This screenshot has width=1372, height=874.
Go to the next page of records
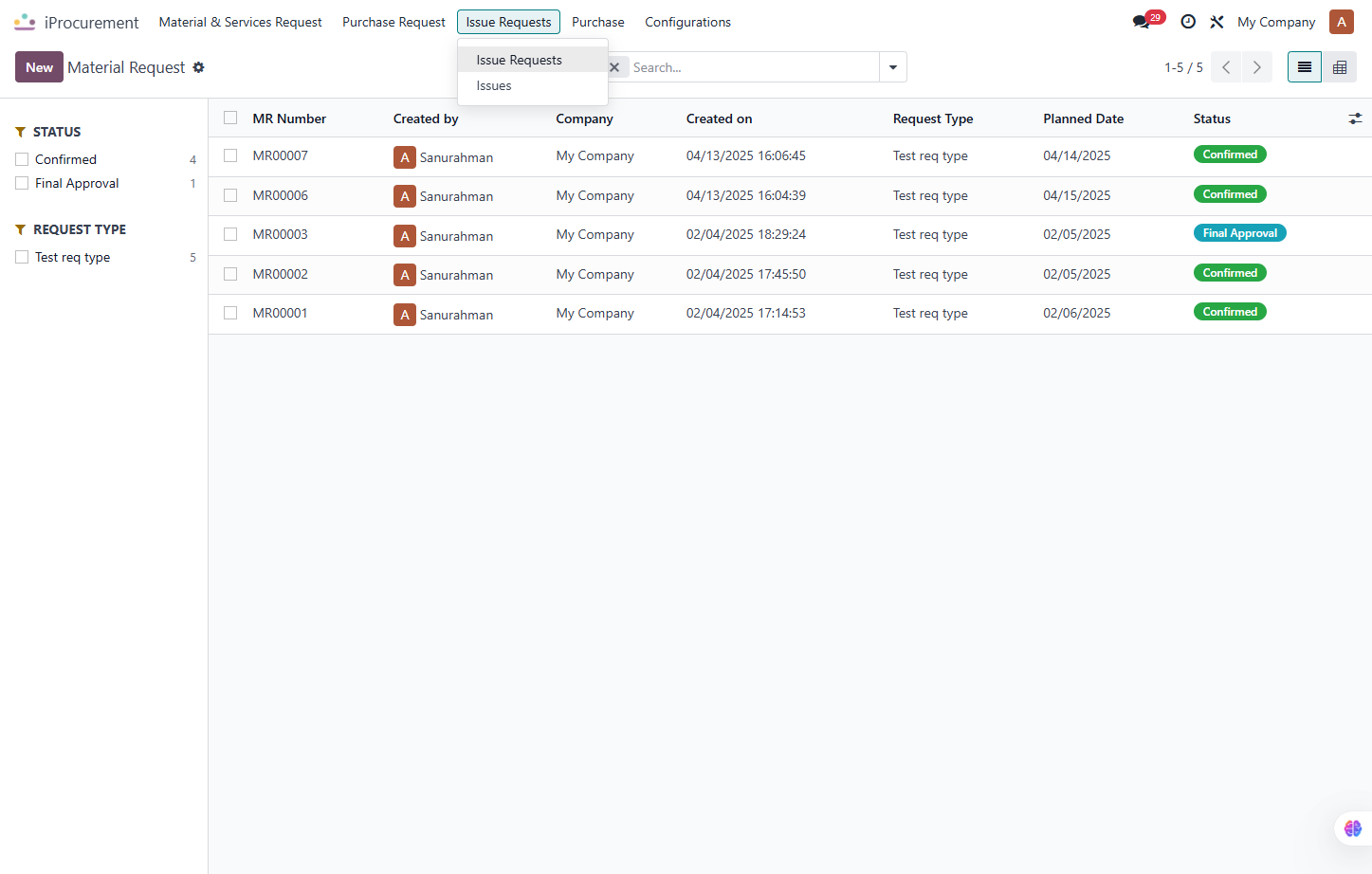click(x=1257, y=67)
